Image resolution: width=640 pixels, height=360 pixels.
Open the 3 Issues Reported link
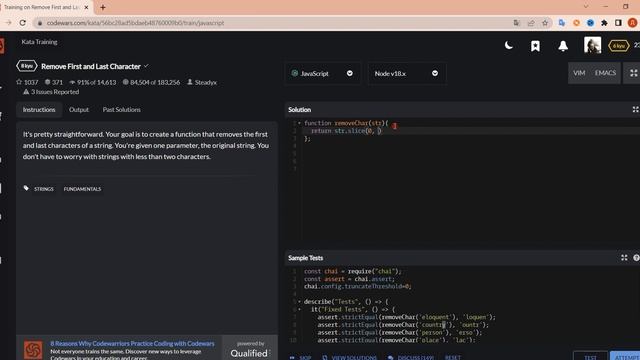pos(51,92)
